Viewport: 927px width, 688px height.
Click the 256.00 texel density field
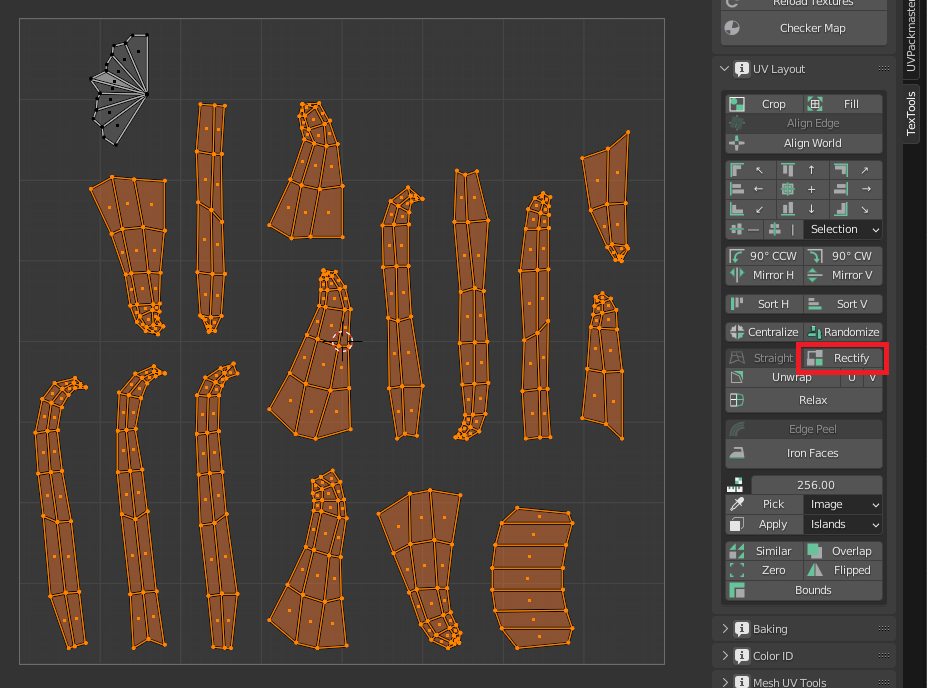coord(816,485)
